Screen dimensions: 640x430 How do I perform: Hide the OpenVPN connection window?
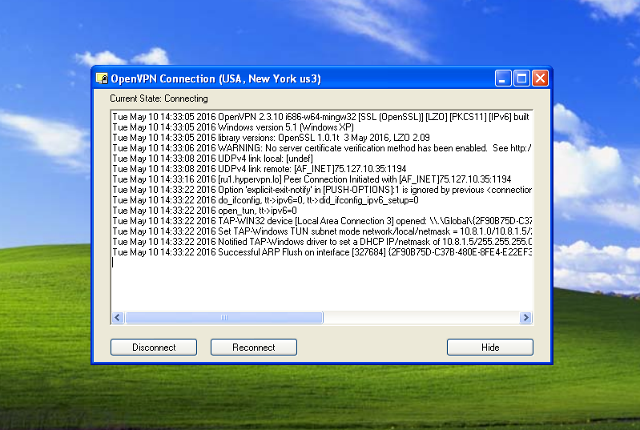pyautogui.click(x=490, y=347)
